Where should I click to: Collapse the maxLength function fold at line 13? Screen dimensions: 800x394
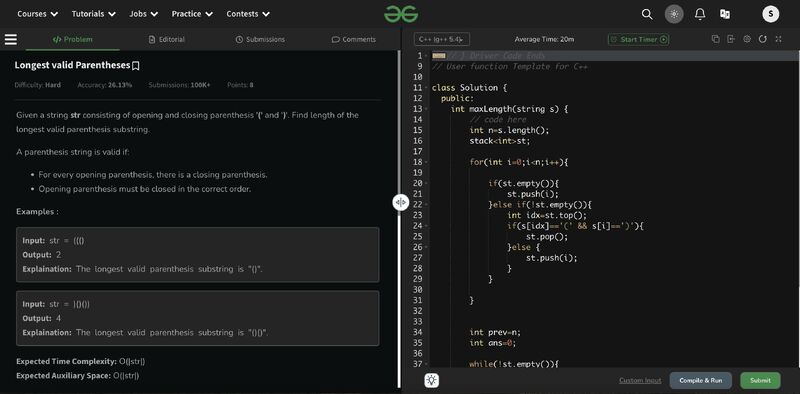point(426,109)
